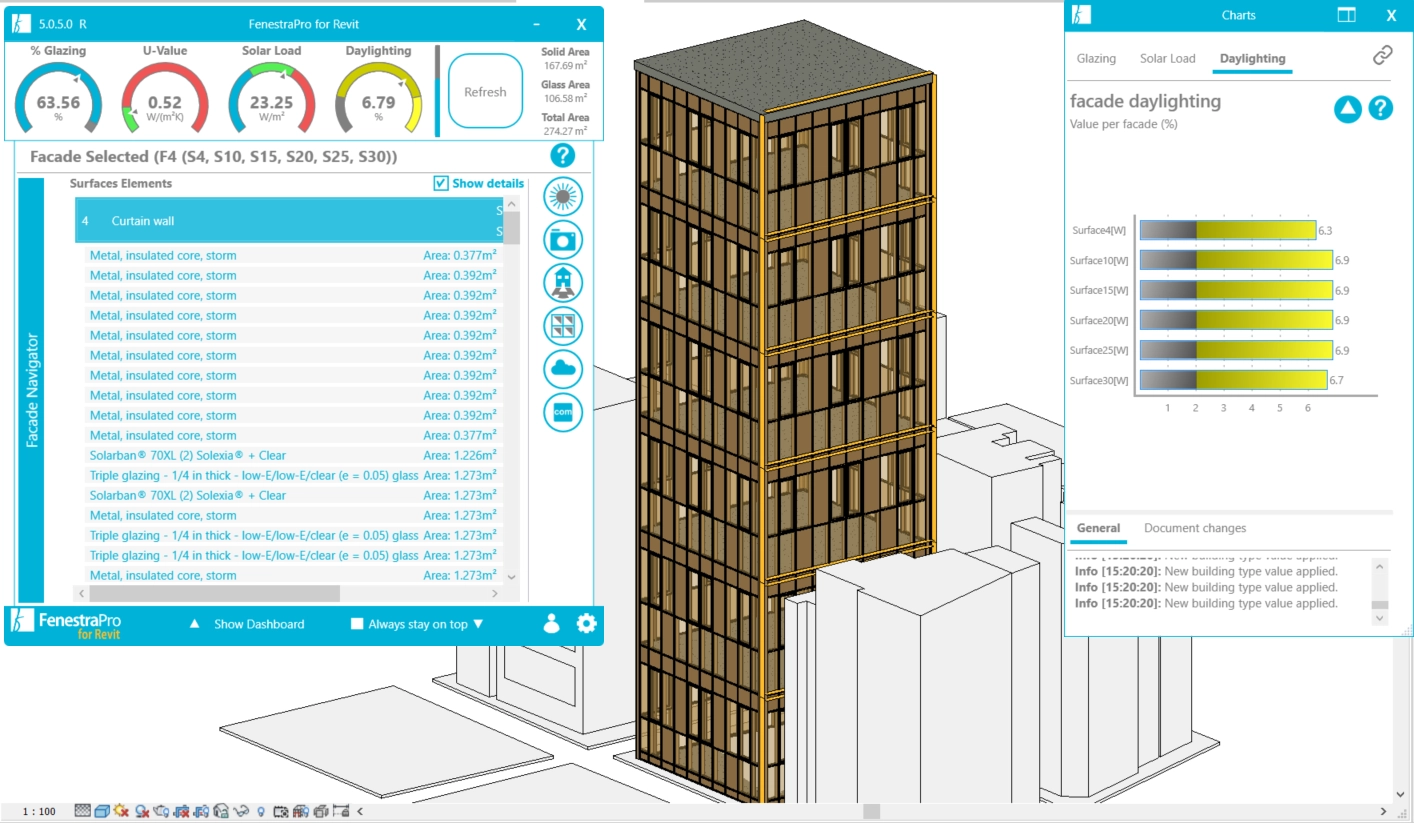Screen dimensions: 1414x823
Task: Open the facade daylighting help icon
Action: tap(1380, 108)
